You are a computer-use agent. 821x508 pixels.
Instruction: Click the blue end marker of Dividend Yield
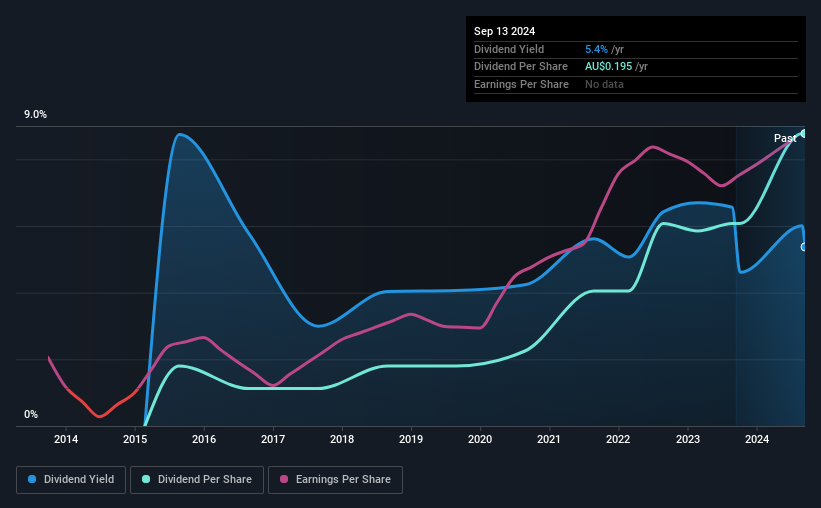804,247
